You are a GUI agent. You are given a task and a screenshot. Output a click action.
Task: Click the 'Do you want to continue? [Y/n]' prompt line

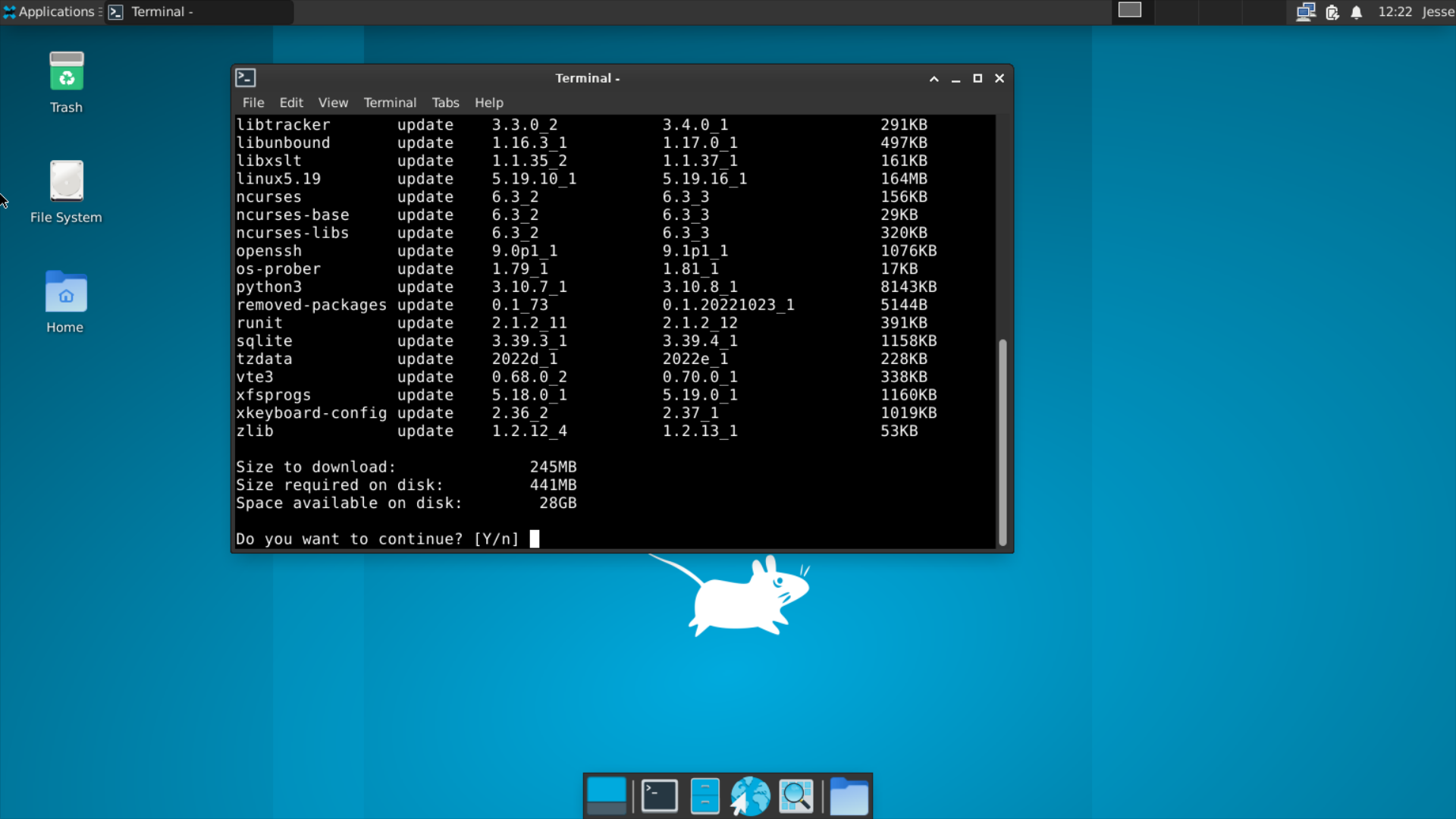378,539
